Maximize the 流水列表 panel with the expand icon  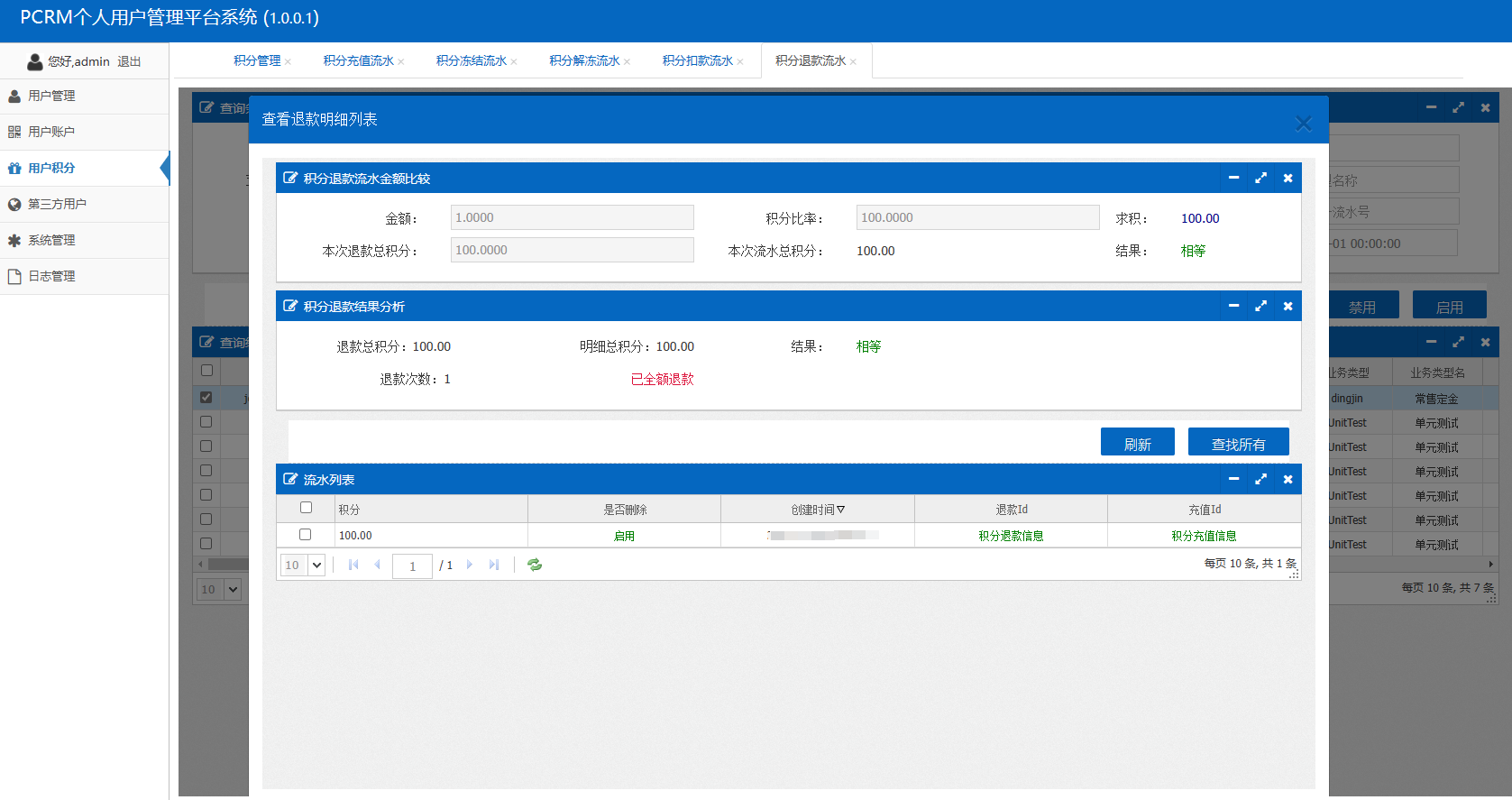click(1260, 479)
